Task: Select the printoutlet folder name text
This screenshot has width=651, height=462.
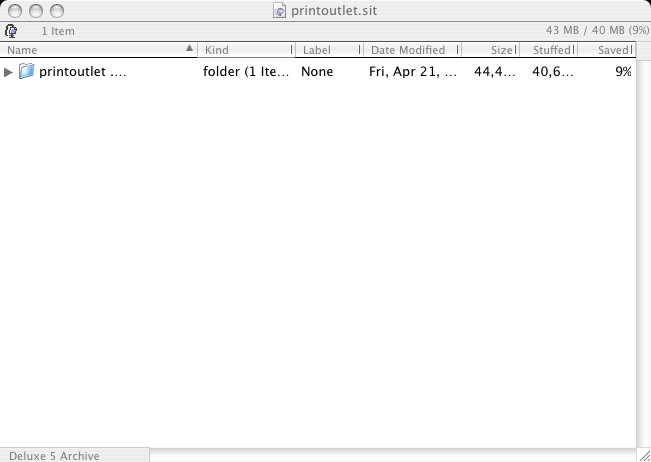Action: (x=83, y=72)
